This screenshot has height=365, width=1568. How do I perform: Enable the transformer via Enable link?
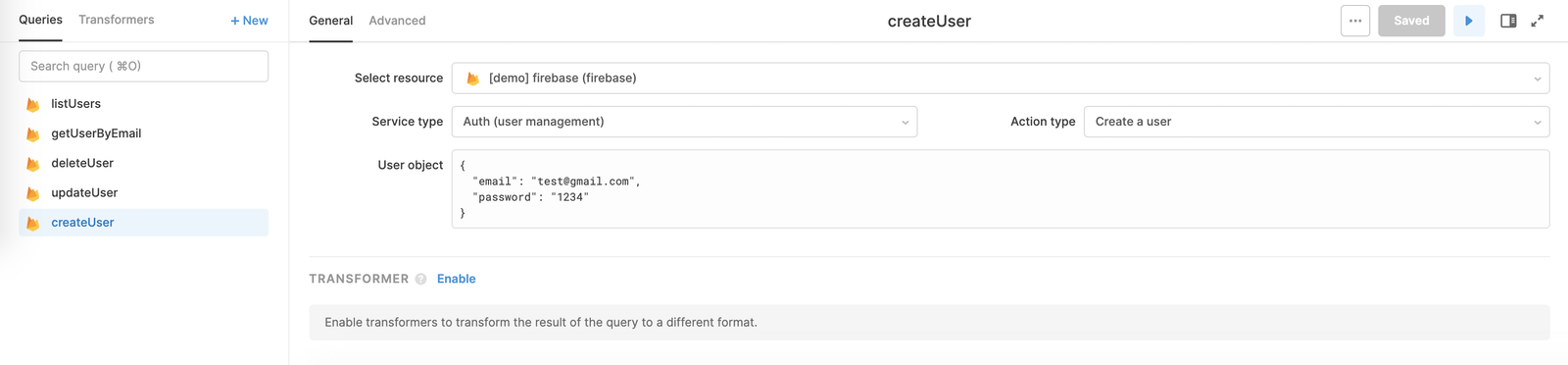tap(457, 279)
